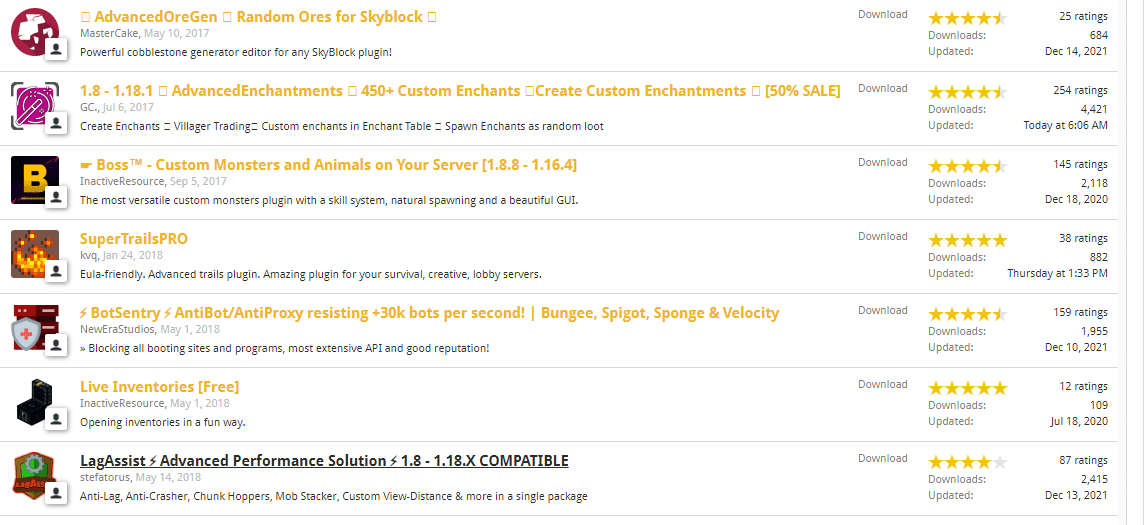This screenshot has height=525, width=1144.
Task: Click stefatorus's small author avatar icon
Action: point(57,492)
